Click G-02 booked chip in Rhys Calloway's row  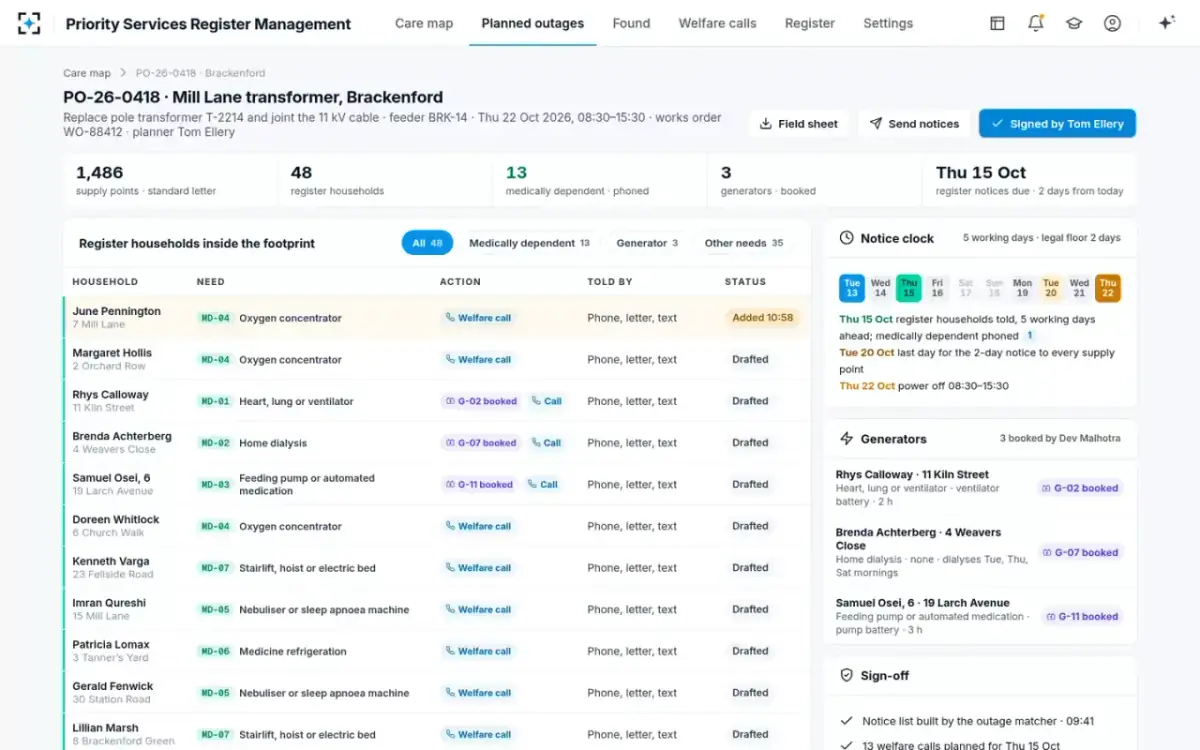tap(481, 401)
